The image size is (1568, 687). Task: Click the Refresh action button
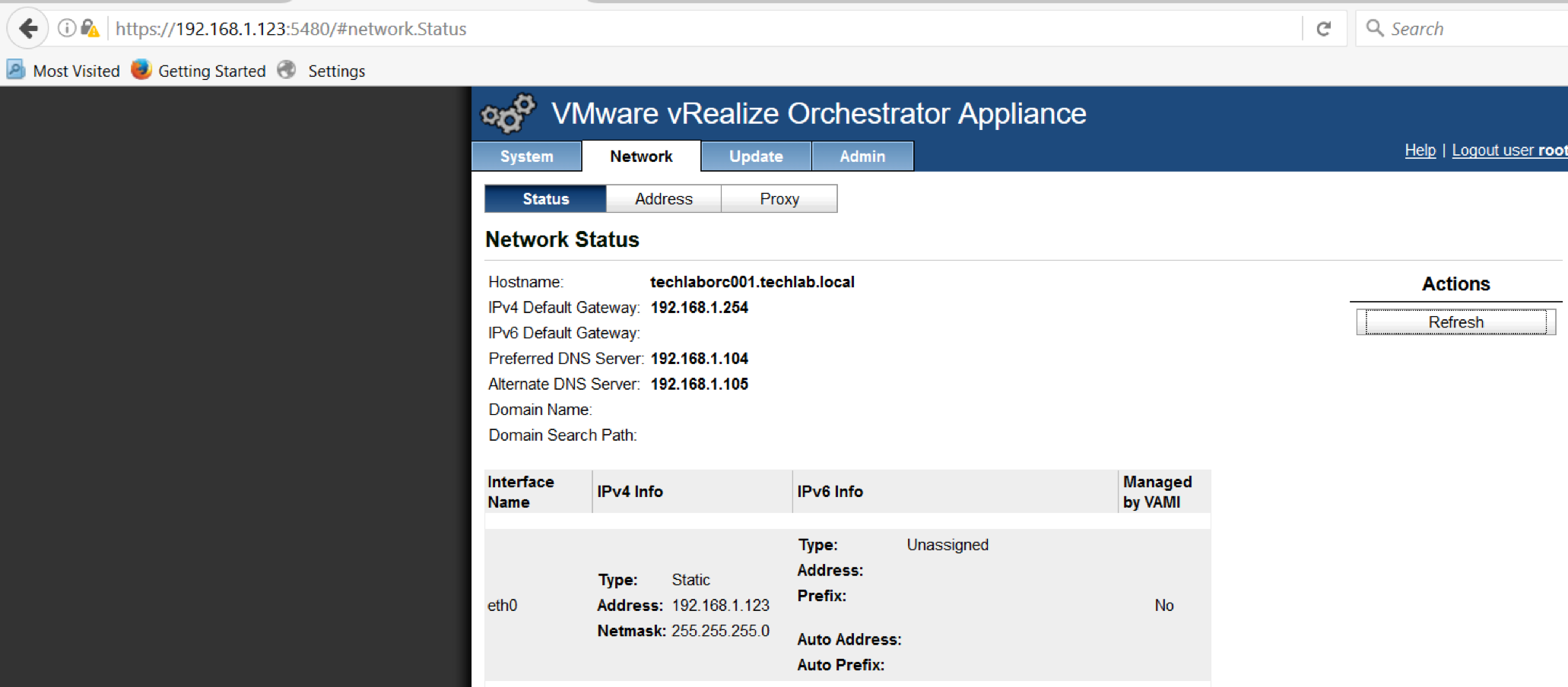[1455, 322]
